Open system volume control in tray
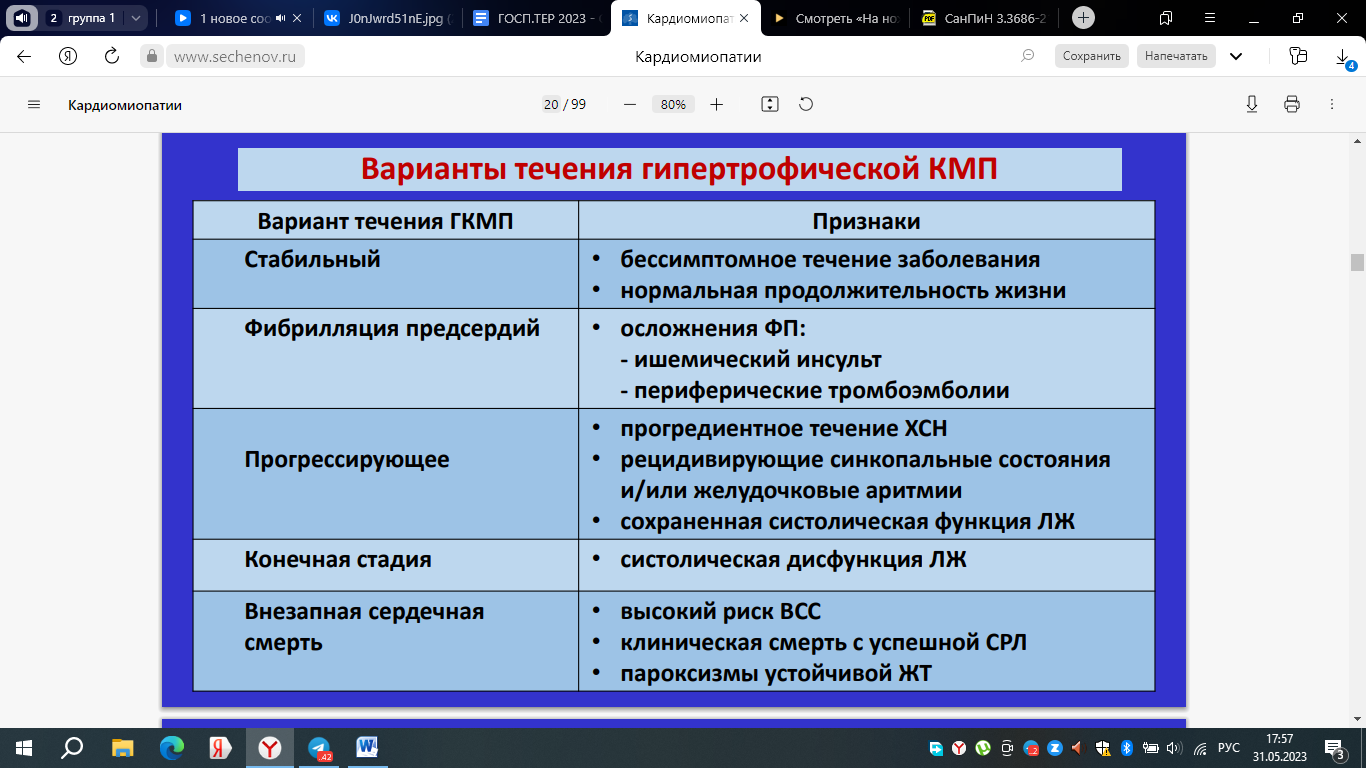 (x=1174, y=747)
